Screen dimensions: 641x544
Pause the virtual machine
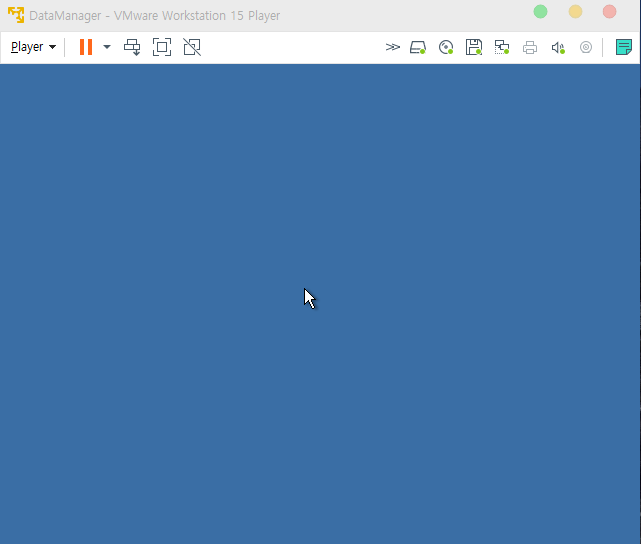(86, 47)
